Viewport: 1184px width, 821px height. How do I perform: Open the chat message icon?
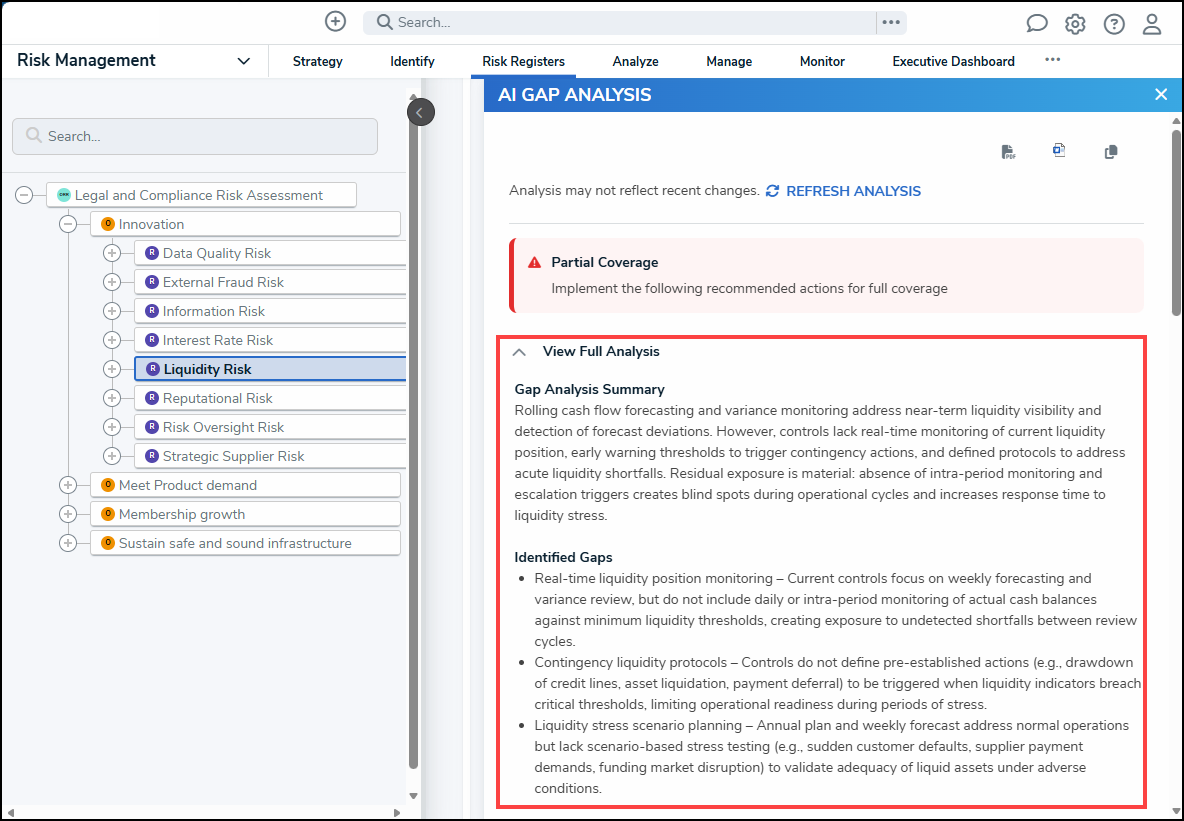(x=1037, y=23)
